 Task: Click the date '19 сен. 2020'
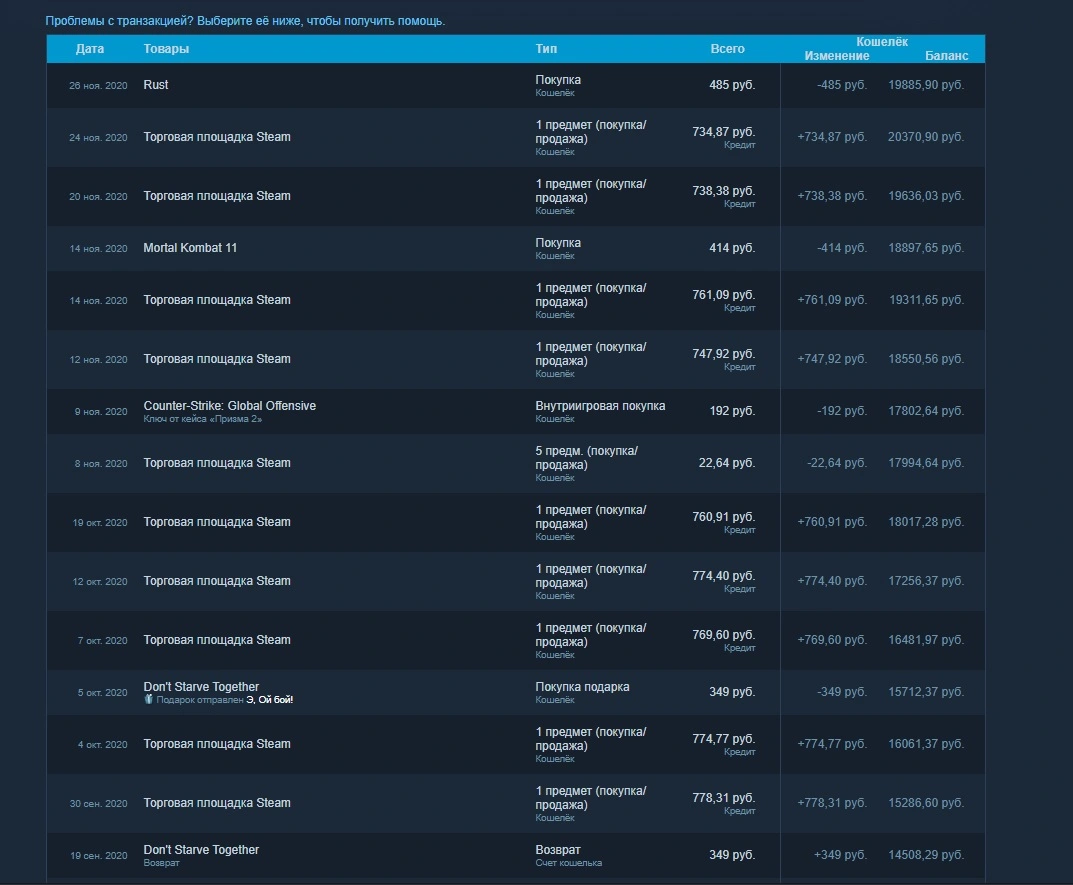pos(99,856)
